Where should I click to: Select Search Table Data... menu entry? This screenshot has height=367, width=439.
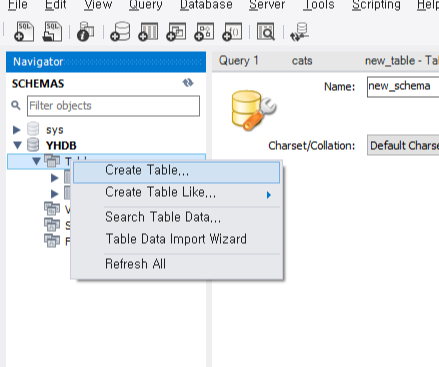pyautogui.click(x=176, y=217)
